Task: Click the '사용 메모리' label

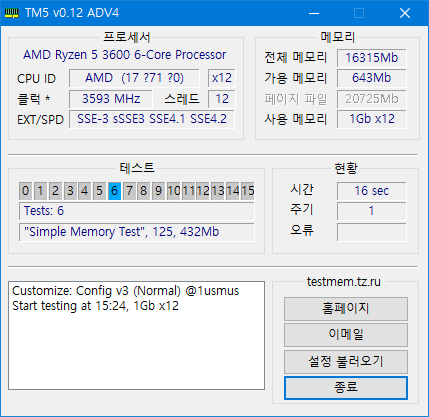Action: [296, 119]
